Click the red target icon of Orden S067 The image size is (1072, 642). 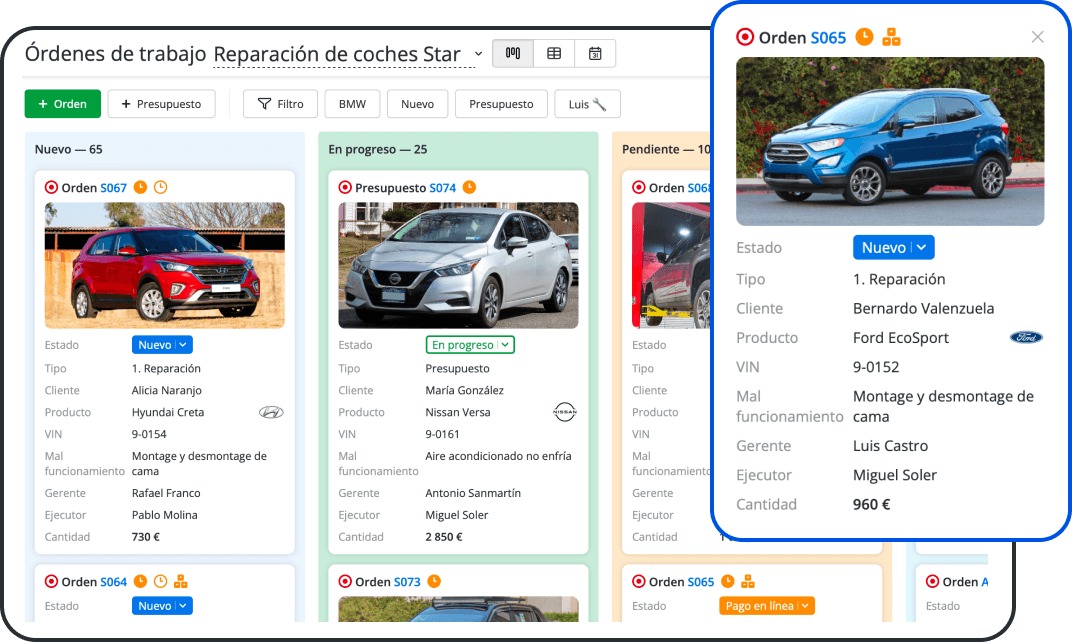51,187
